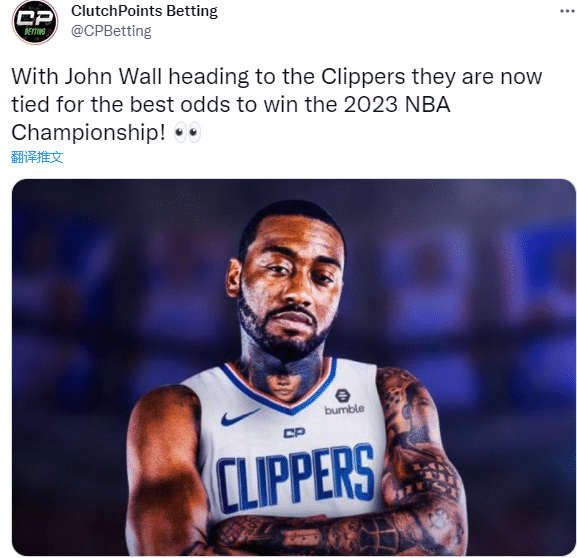
Task: Click the green BETTING text in the avatar
Action: pyautogui.click(x=35, y=31)
